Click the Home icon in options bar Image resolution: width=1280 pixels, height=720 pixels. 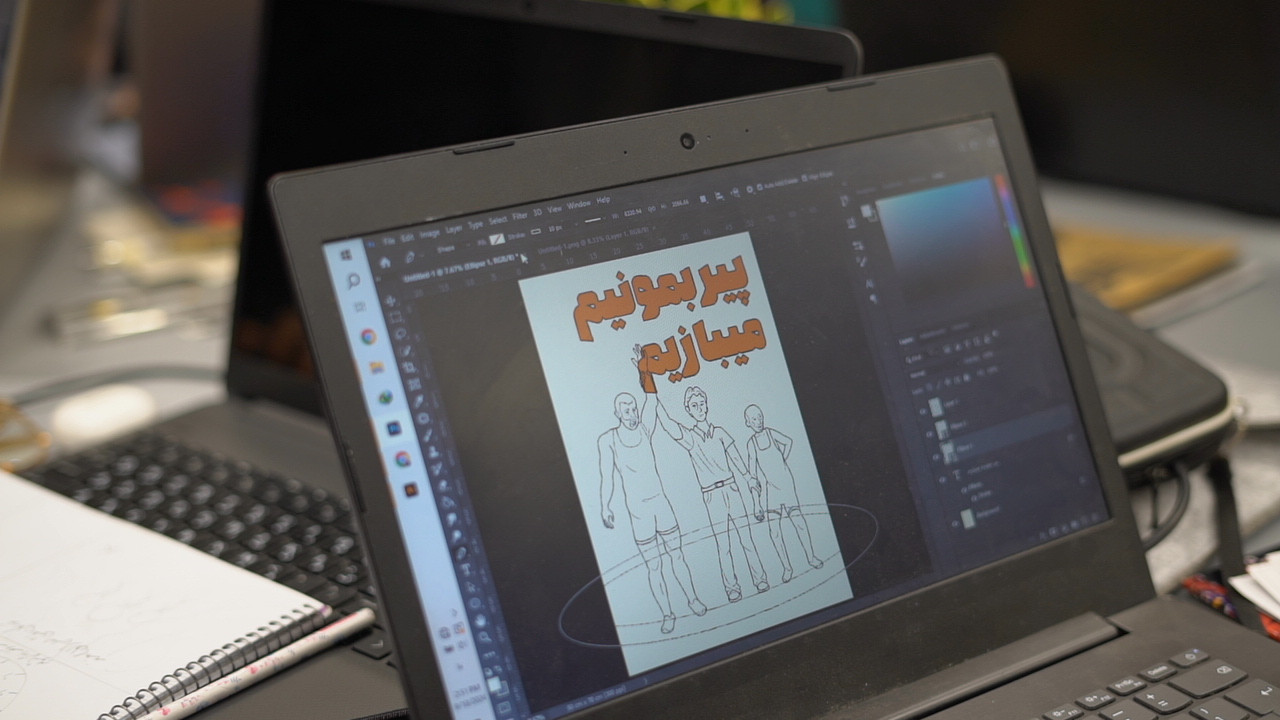(x=384, y=263)
